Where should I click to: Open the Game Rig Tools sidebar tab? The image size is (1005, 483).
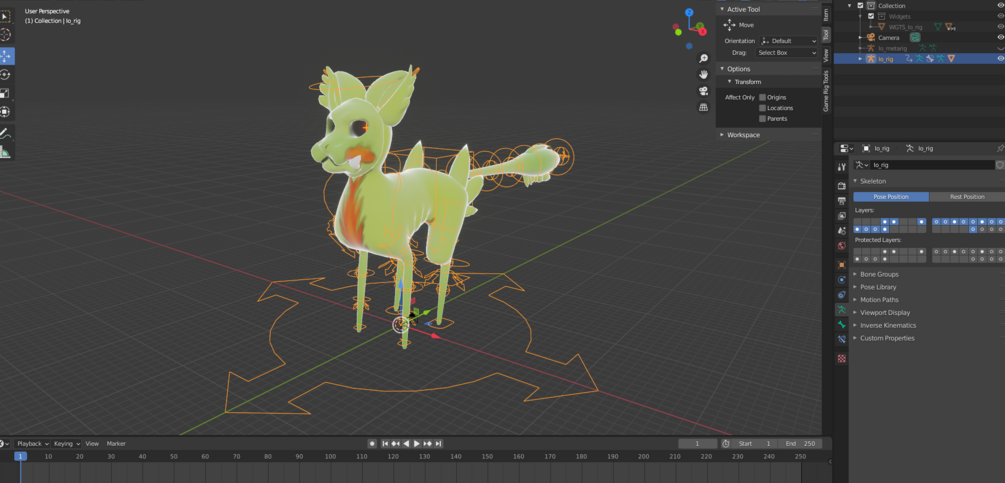click(x=826, y=90)
